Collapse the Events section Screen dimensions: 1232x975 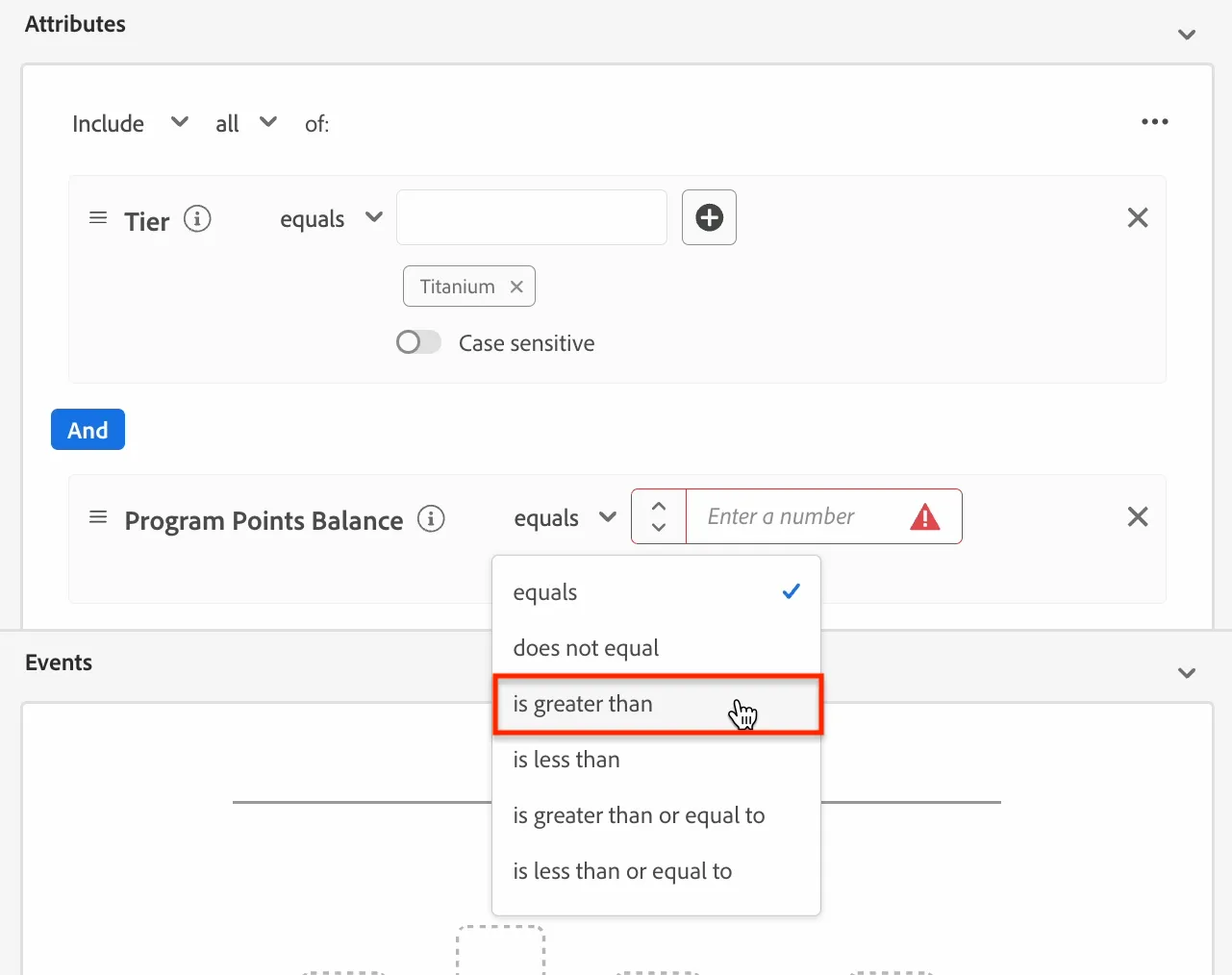point(1187,673)
